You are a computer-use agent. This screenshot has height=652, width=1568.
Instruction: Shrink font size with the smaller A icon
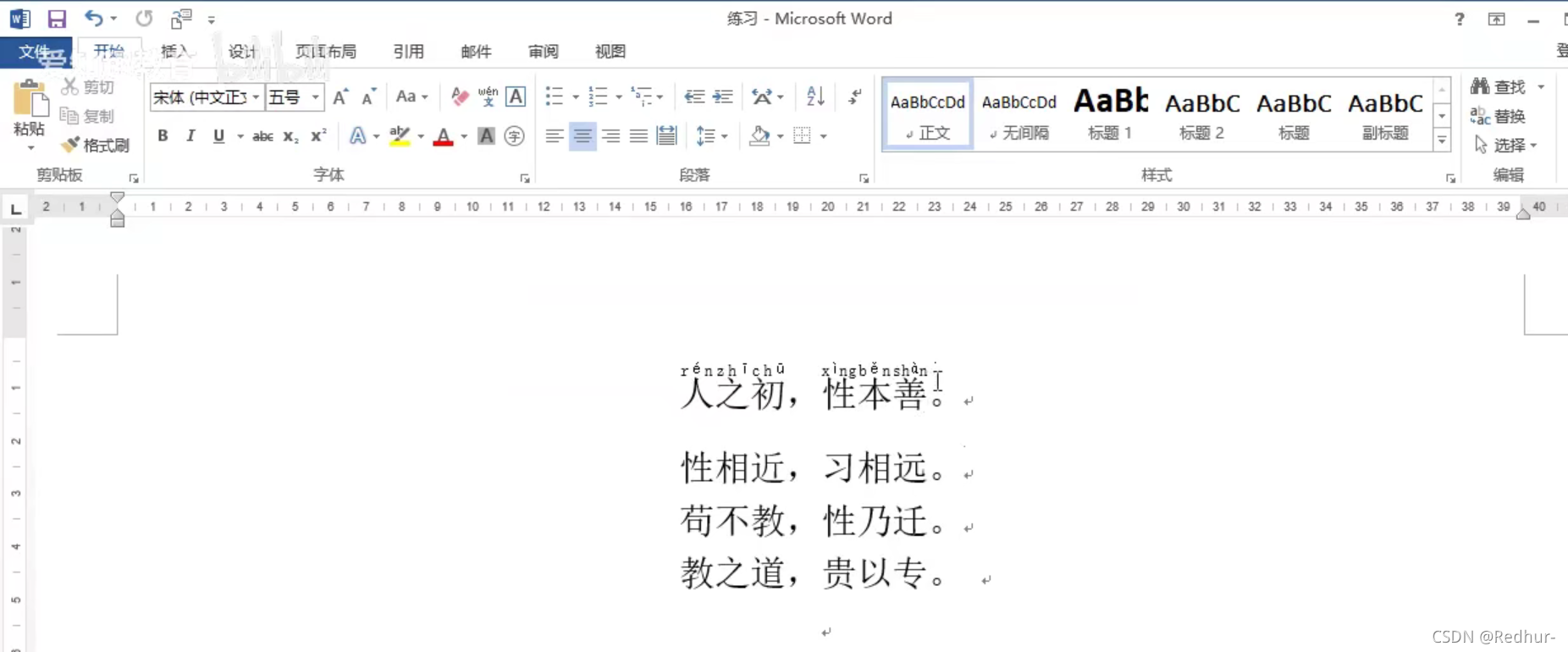369,97
